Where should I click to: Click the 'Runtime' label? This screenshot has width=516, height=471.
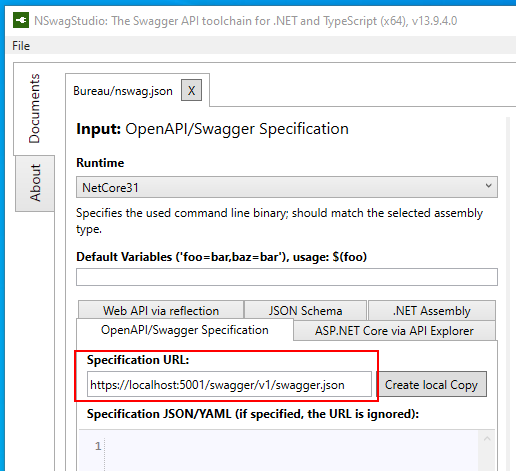(x=100, y=163)
